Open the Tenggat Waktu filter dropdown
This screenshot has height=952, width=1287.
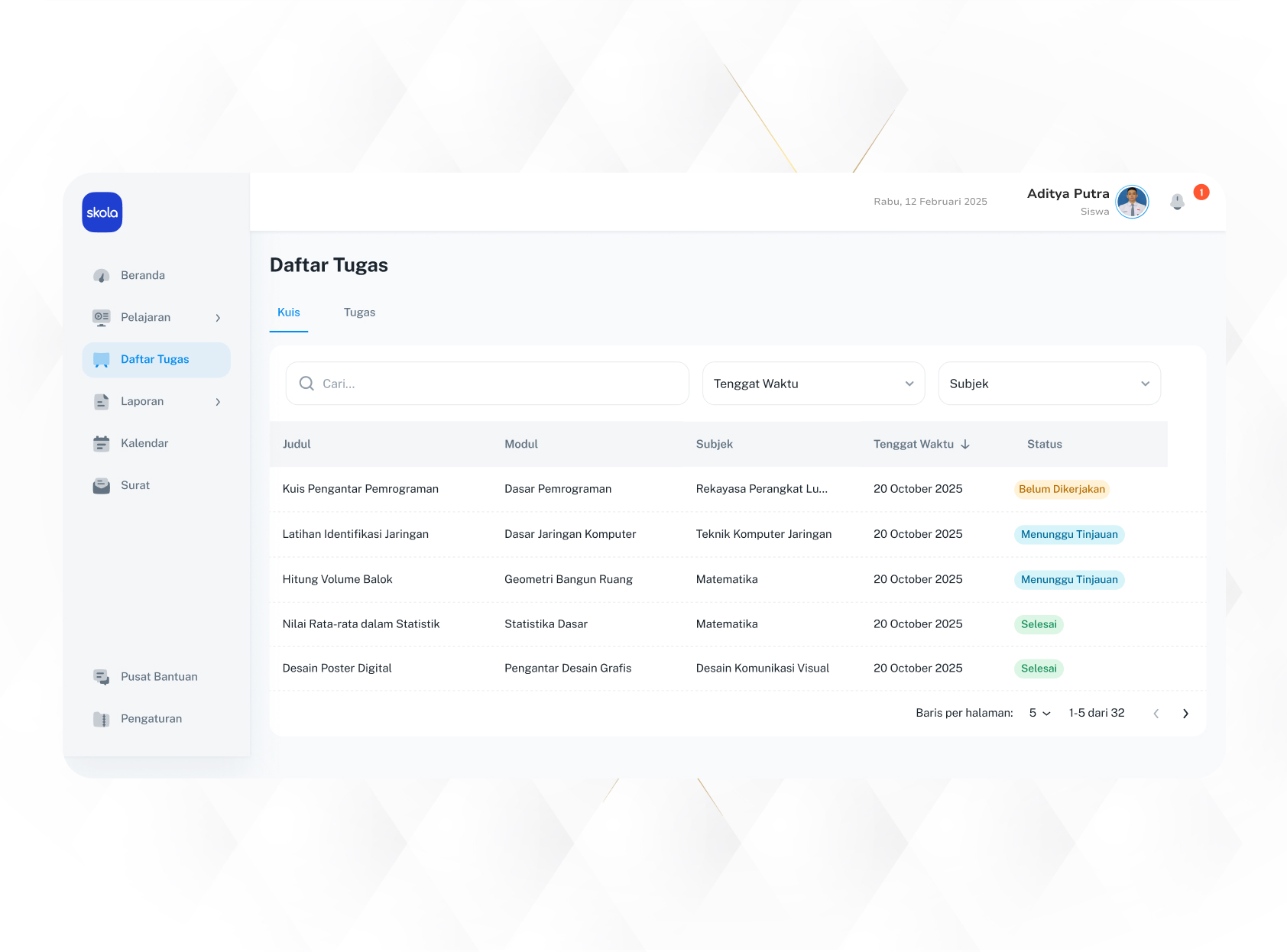coord(813,384)
